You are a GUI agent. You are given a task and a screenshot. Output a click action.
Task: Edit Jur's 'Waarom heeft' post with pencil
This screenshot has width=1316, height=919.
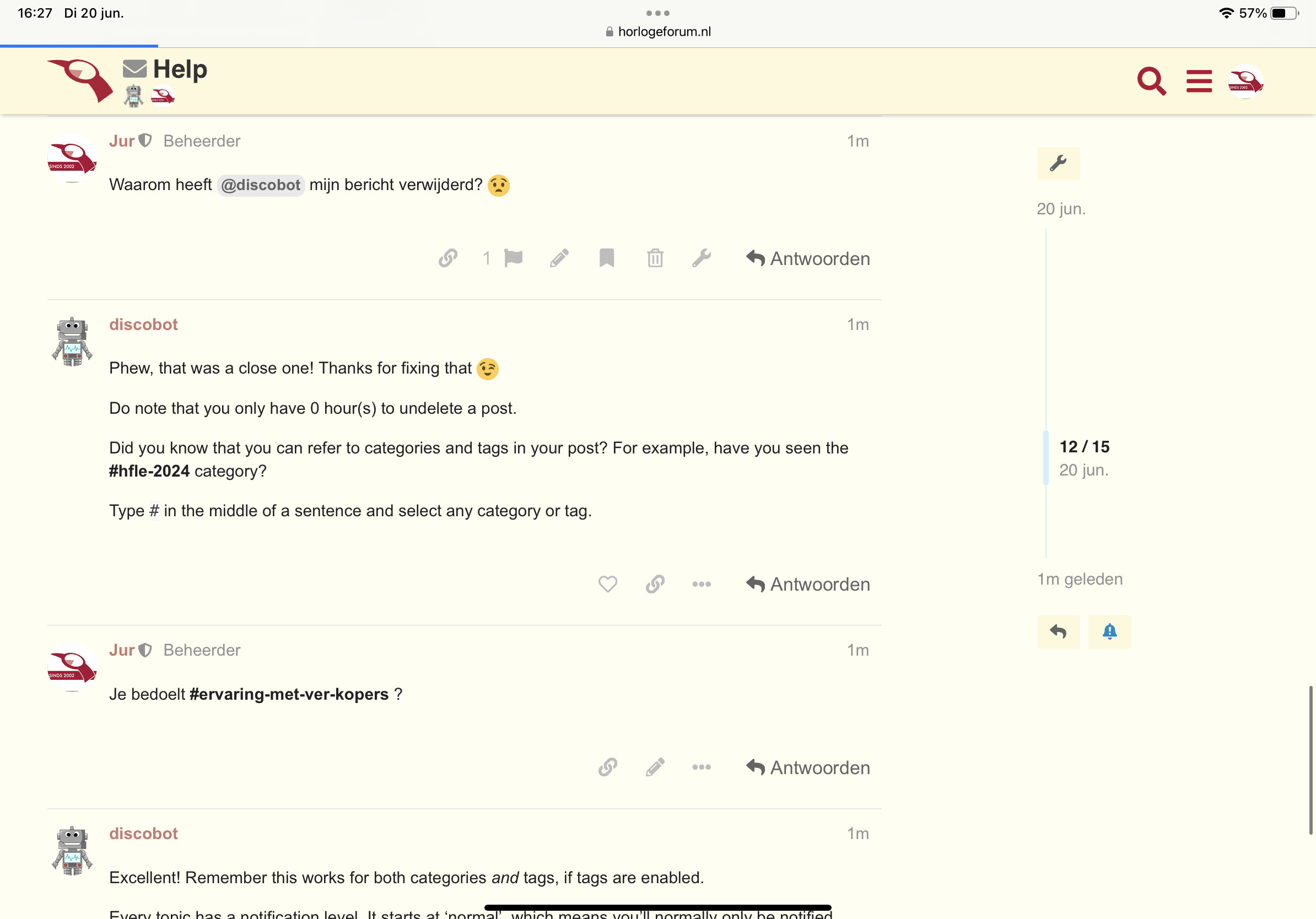559,258
